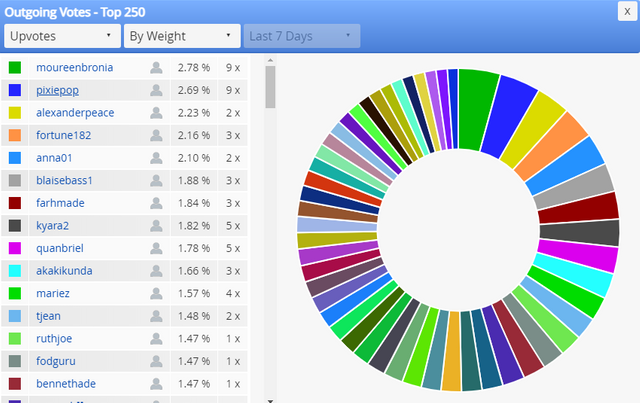Open profile icon for anna01
The height and width of the screenshot is (403, 640).
(x=156, y=158)
